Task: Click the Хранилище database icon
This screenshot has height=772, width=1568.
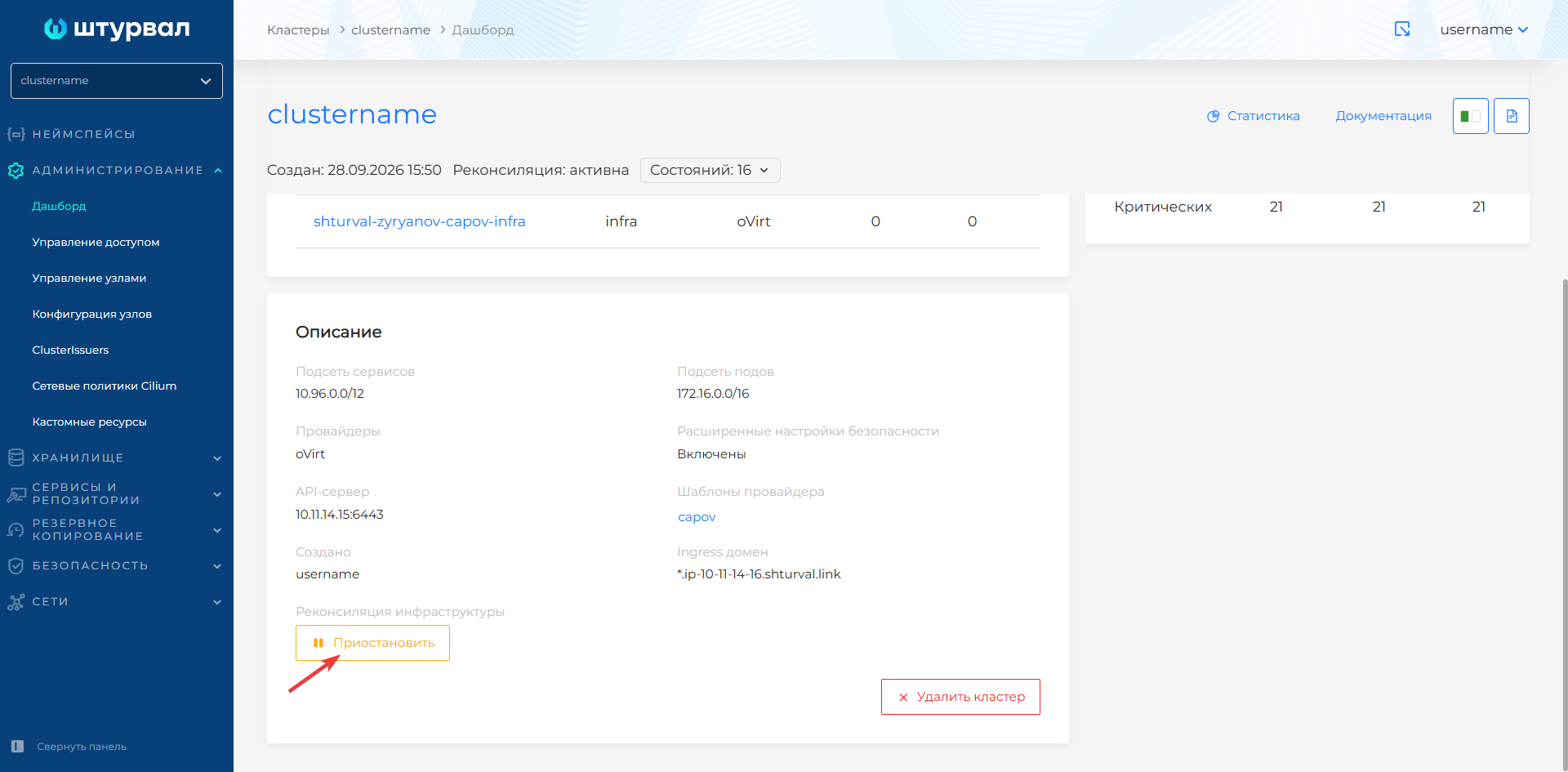Action: coord(16,457)
